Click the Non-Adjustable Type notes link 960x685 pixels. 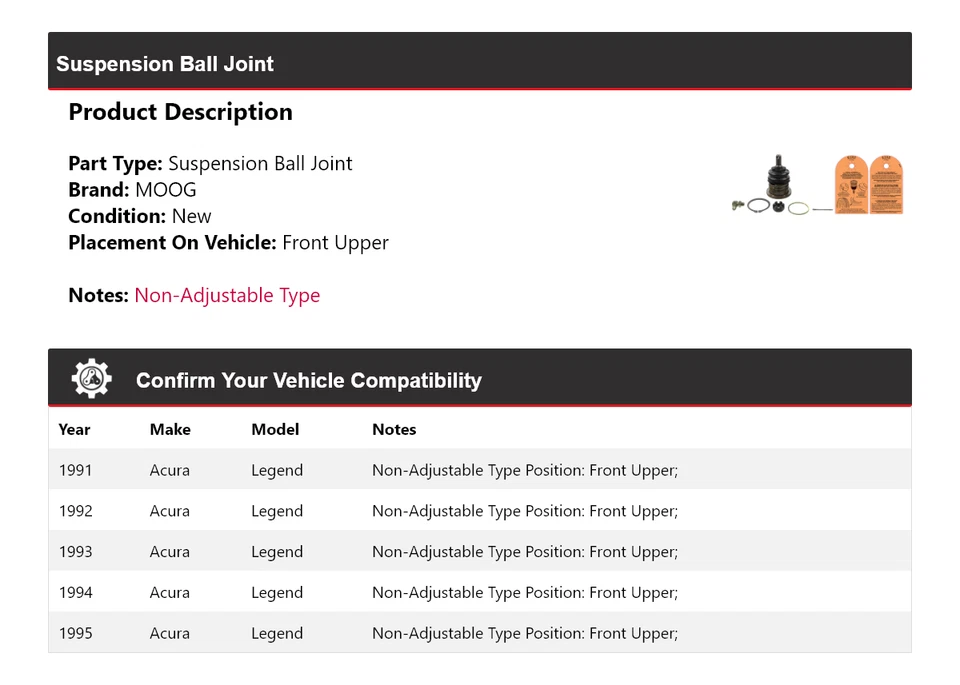point(227,296)
